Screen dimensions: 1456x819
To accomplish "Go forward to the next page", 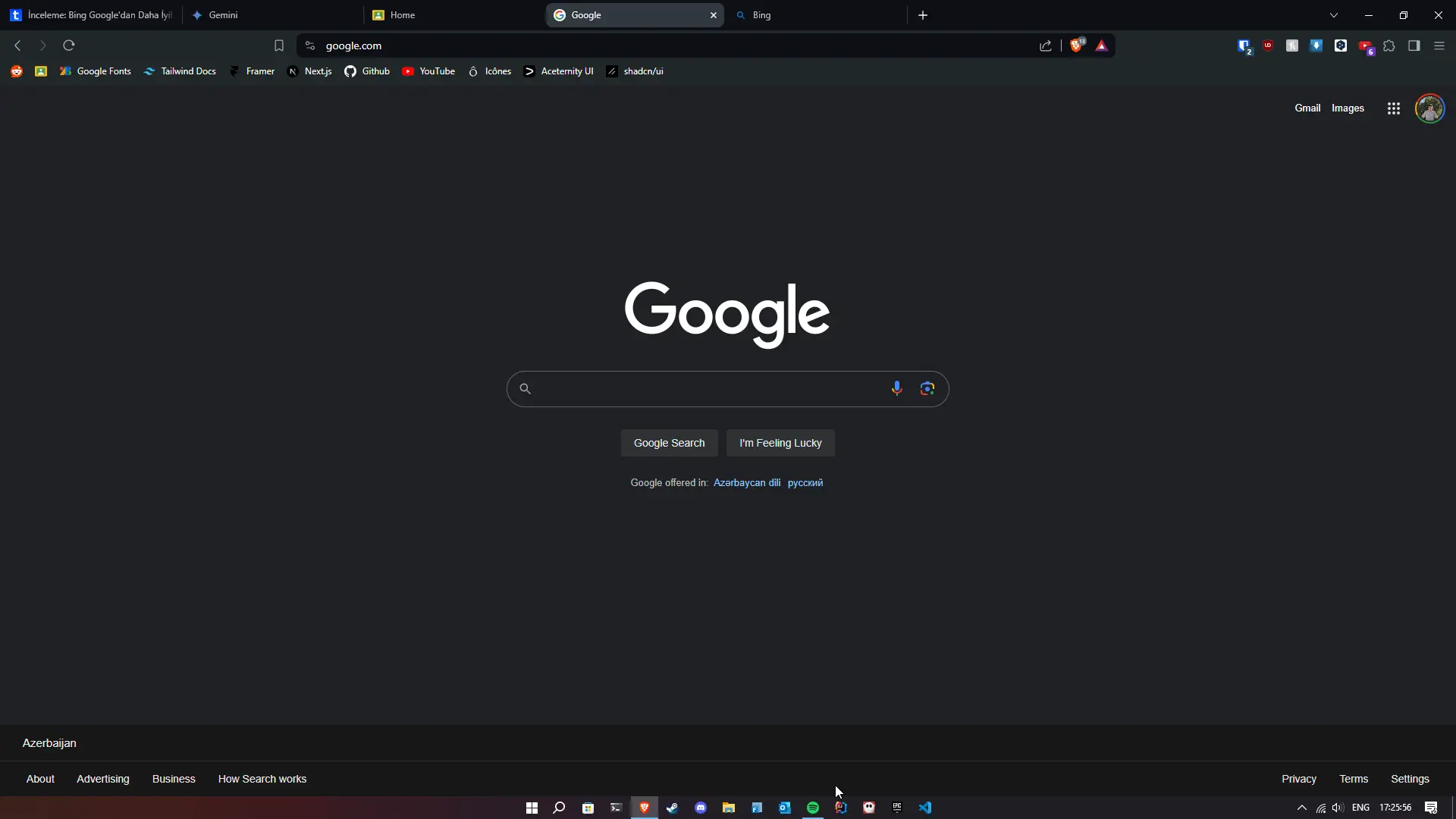I will pos(43,45).
